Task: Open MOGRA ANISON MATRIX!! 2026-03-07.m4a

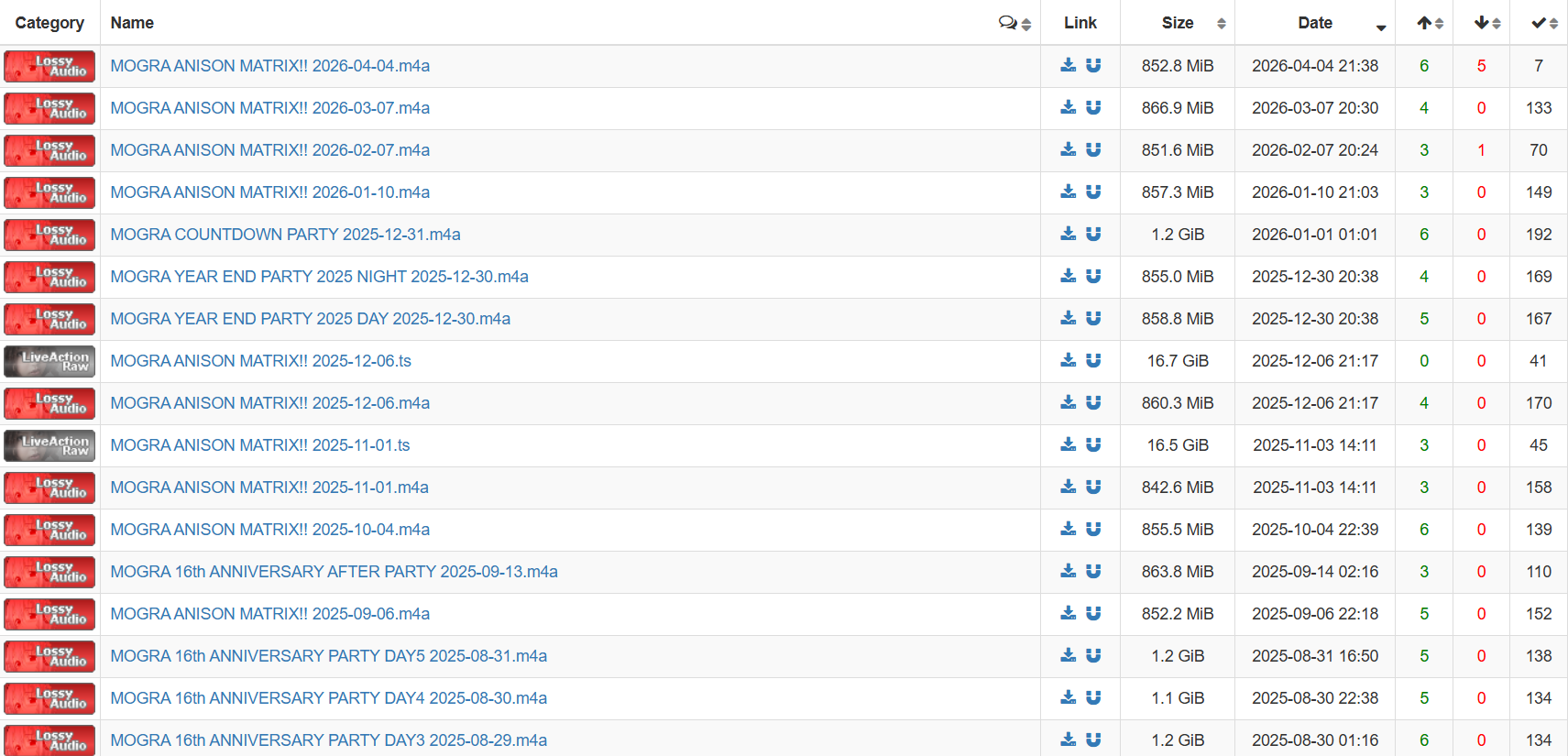Action: tap(270, 108)
